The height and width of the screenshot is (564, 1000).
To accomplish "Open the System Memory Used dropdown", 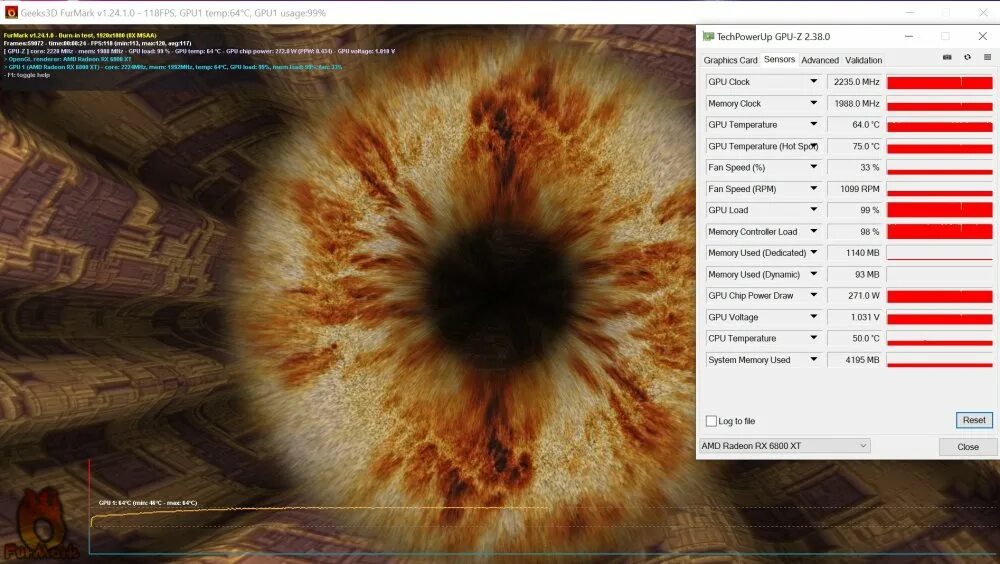I will [814, 359].
